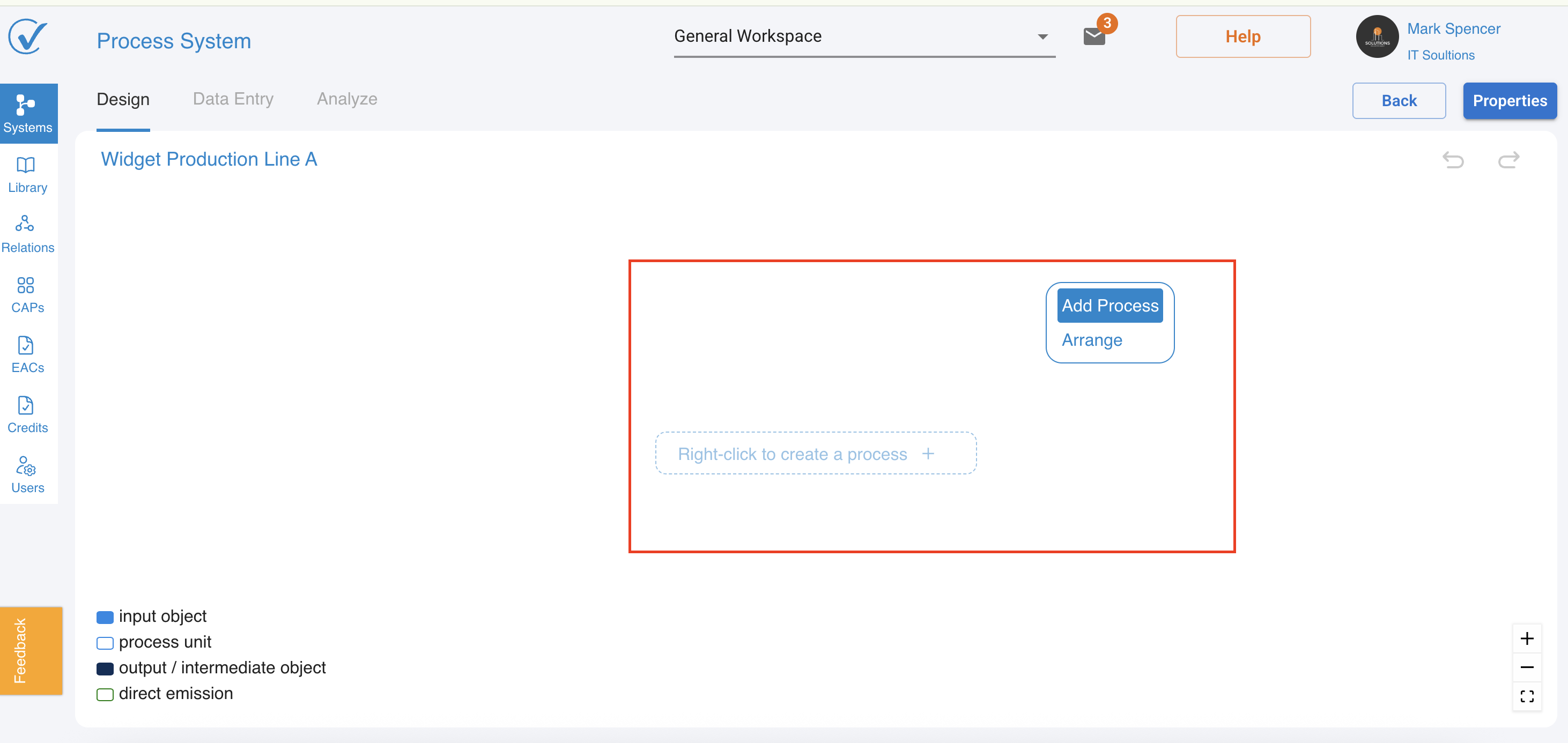Click the redo arrow icon

tap(1508, 160)
